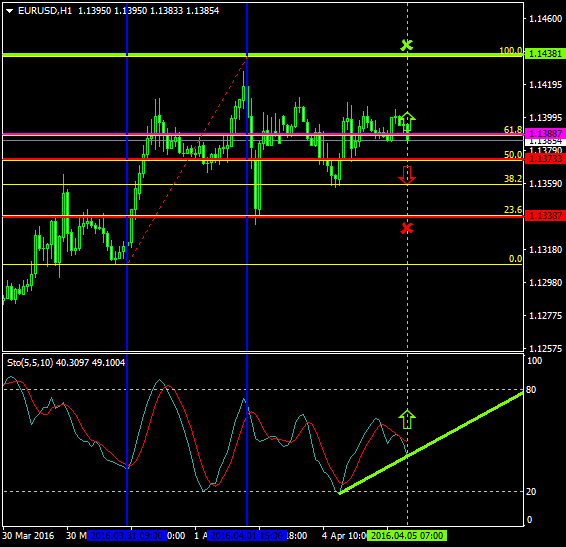Select the green X marker above 1.14381 level

(407, 45)
